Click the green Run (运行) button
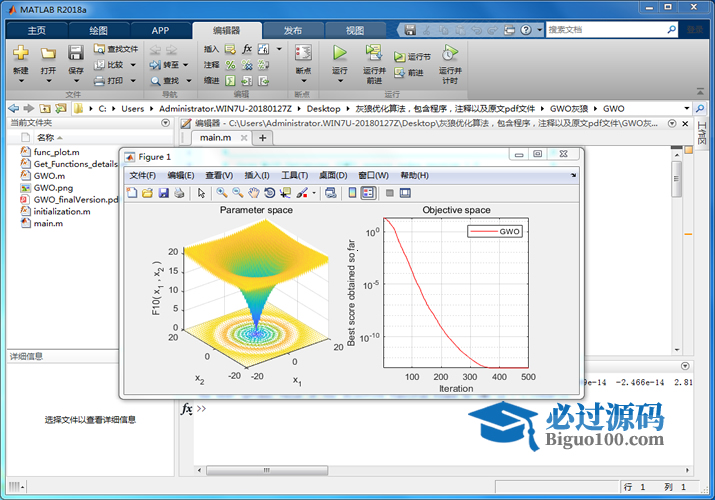 (x=339, y=53)
